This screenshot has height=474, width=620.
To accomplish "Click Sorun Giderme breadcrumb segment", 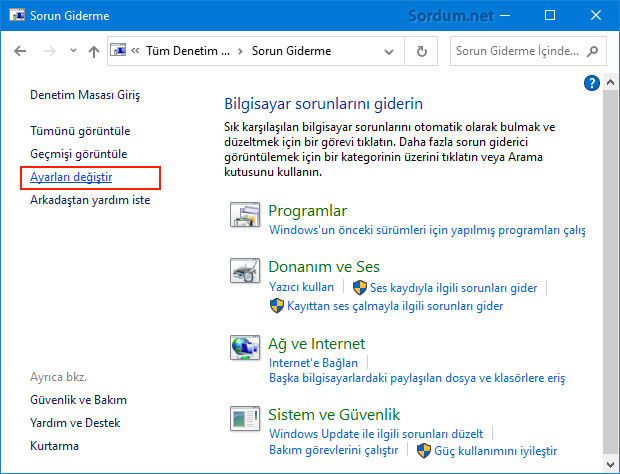I will click(x=291, y=51).
